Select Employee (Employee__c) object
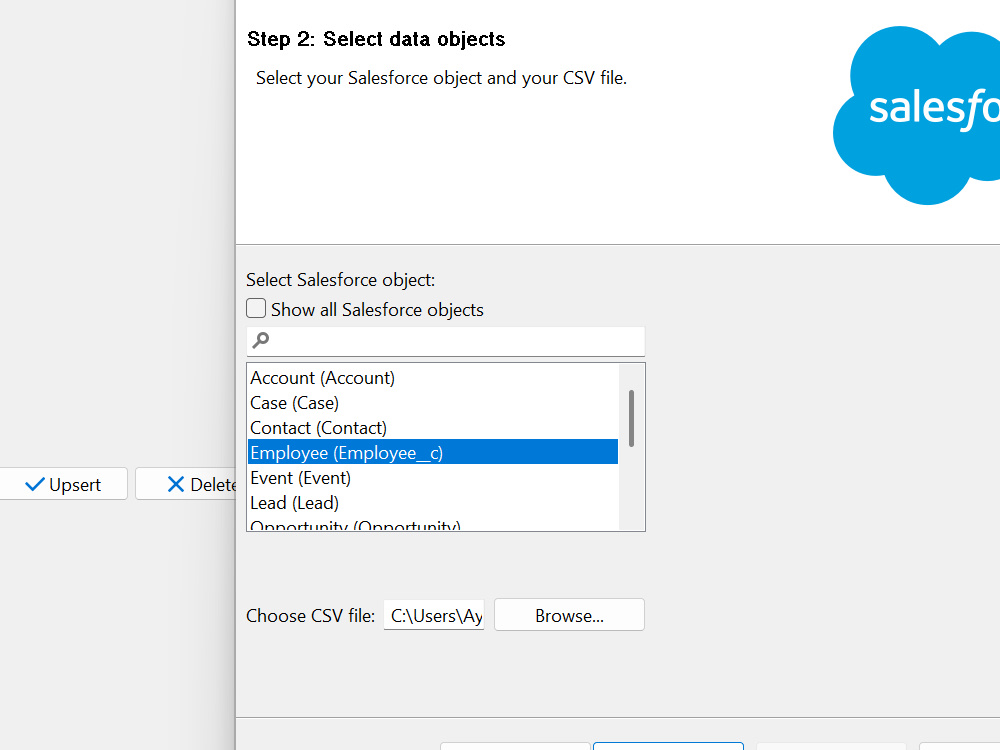This screenshot has height=750, width=1000. [x=432, y=453]
